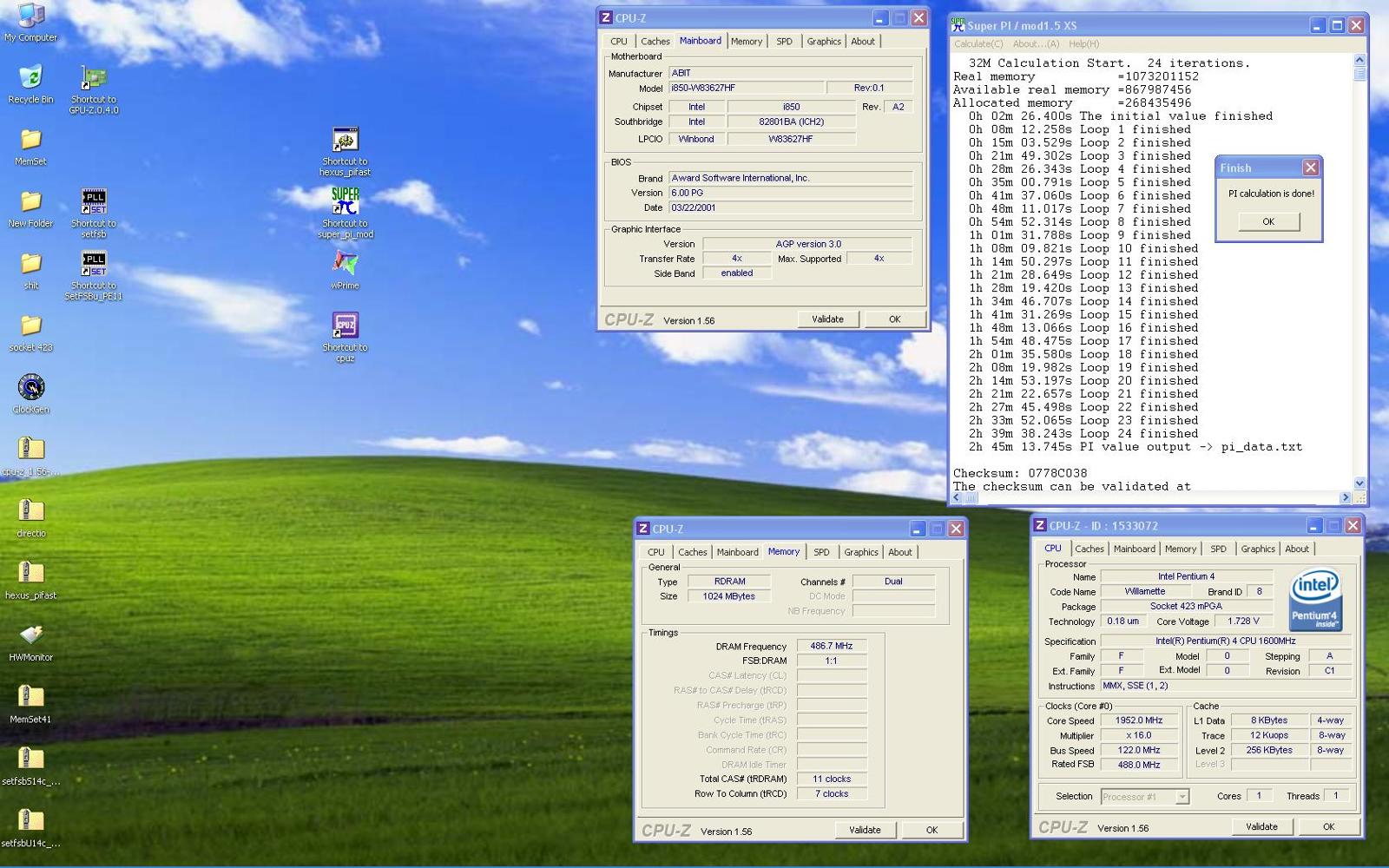Click OK in the Finish dialog

click(1268, 221)
